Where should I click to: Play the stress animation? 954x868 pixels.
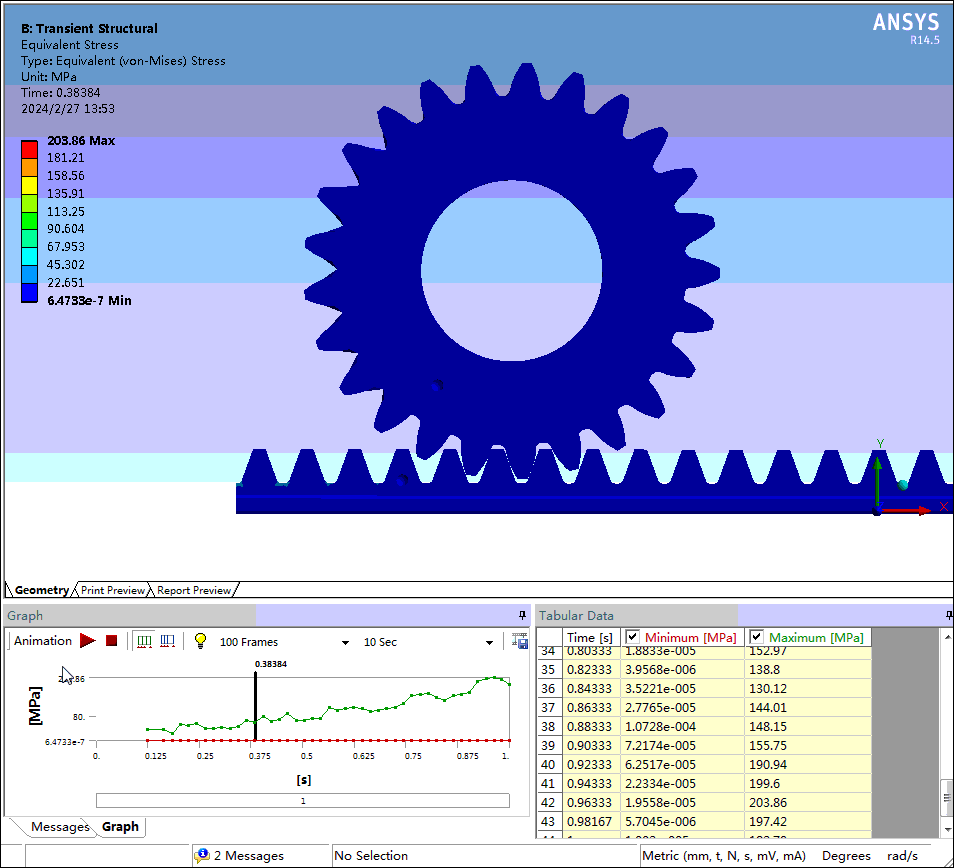(88, 641)
